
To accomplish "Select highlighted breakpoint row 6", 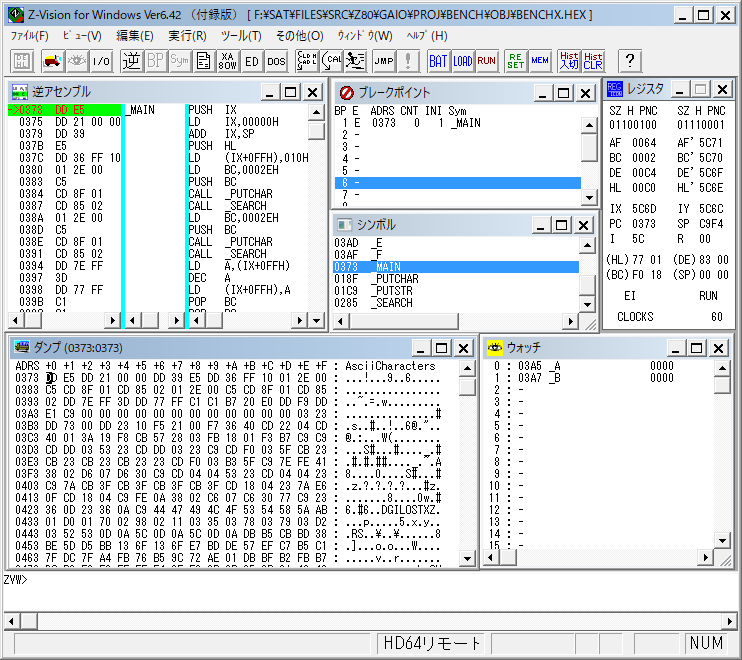I will 458,183.
